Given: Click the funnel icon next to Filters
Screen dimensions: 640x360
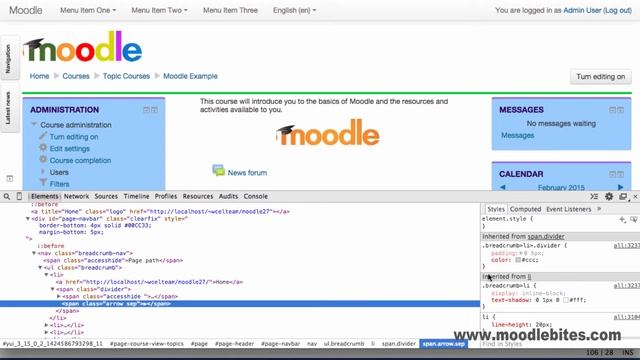Looking at the screenshot, I should pyautogui.click(x=43, y=183).
